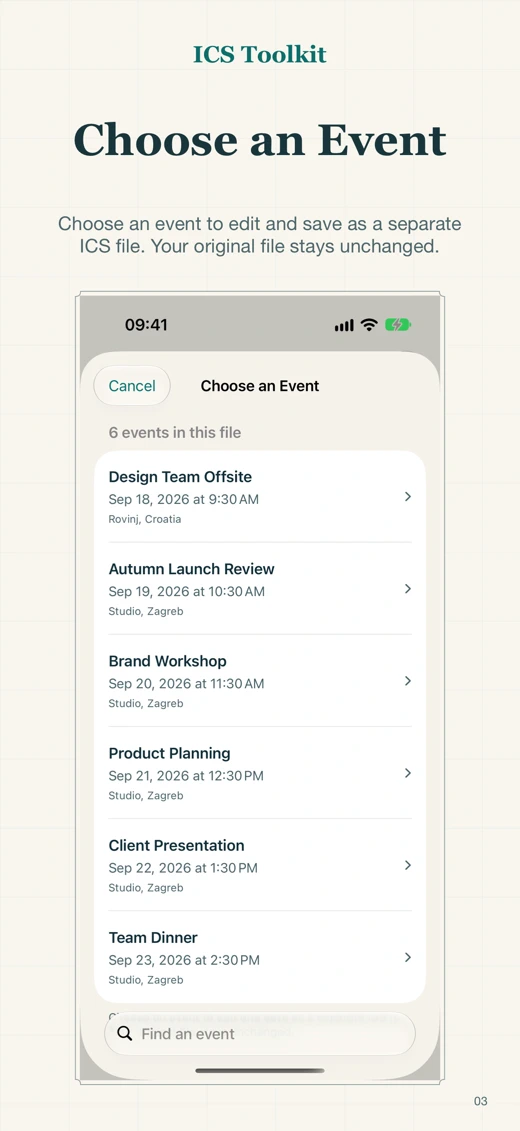Click the Choose an Event sheet title
The width and height of the screenshot is (520, 1131).
pos(260,386)
